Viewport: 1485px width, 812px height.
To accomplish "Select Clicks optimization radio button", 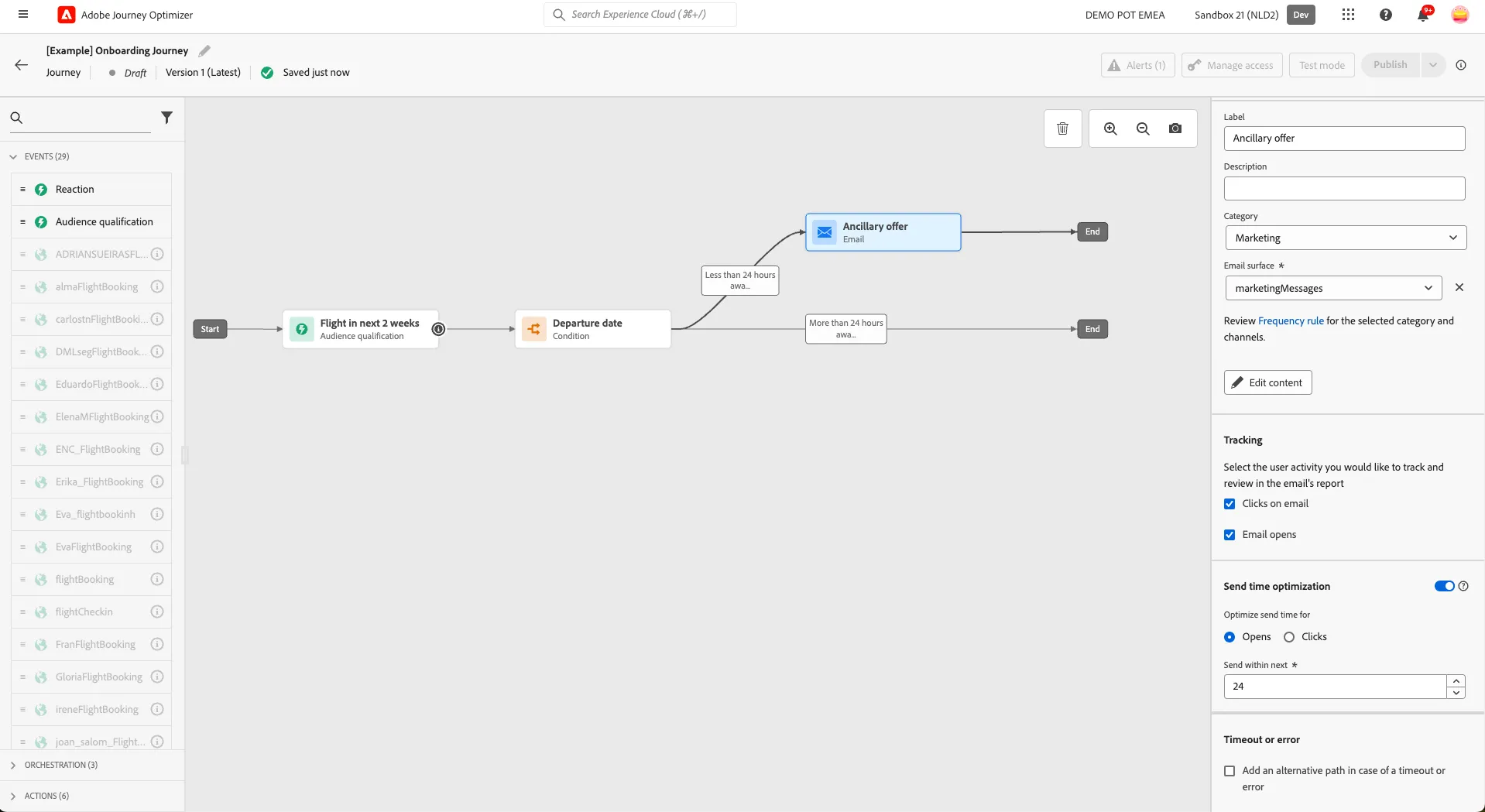I will [1289, 637].
